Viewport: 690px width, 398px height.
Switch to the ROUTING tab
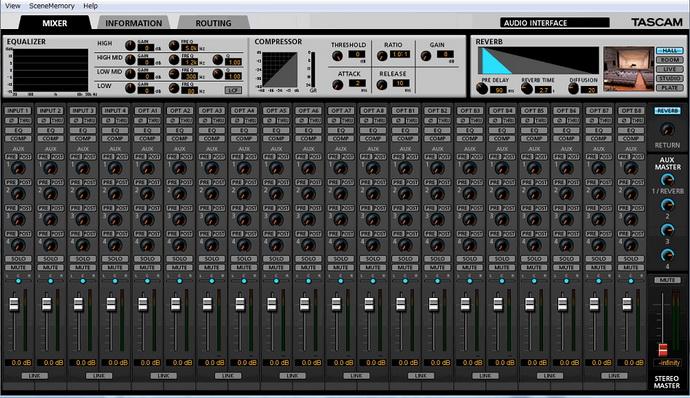213,23
